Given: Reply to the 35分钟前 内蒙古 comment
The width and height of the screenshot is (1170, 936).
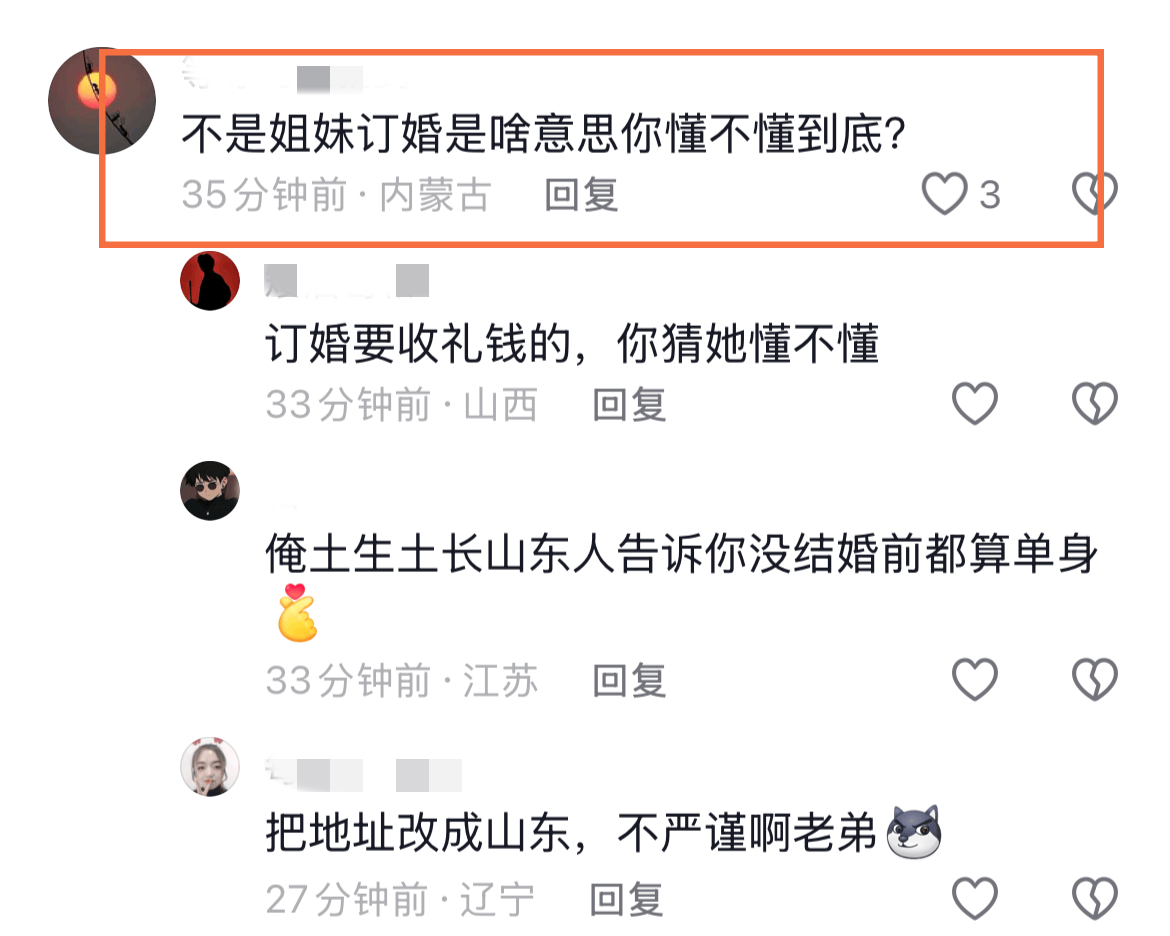Looking at the screenshot, I should [581, 195].
